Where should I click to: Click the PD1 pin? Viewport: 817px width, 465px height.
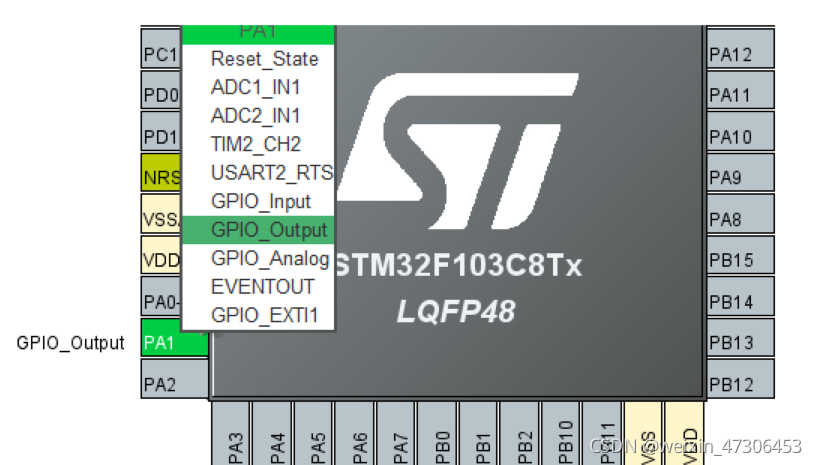(x=161, y=131)
